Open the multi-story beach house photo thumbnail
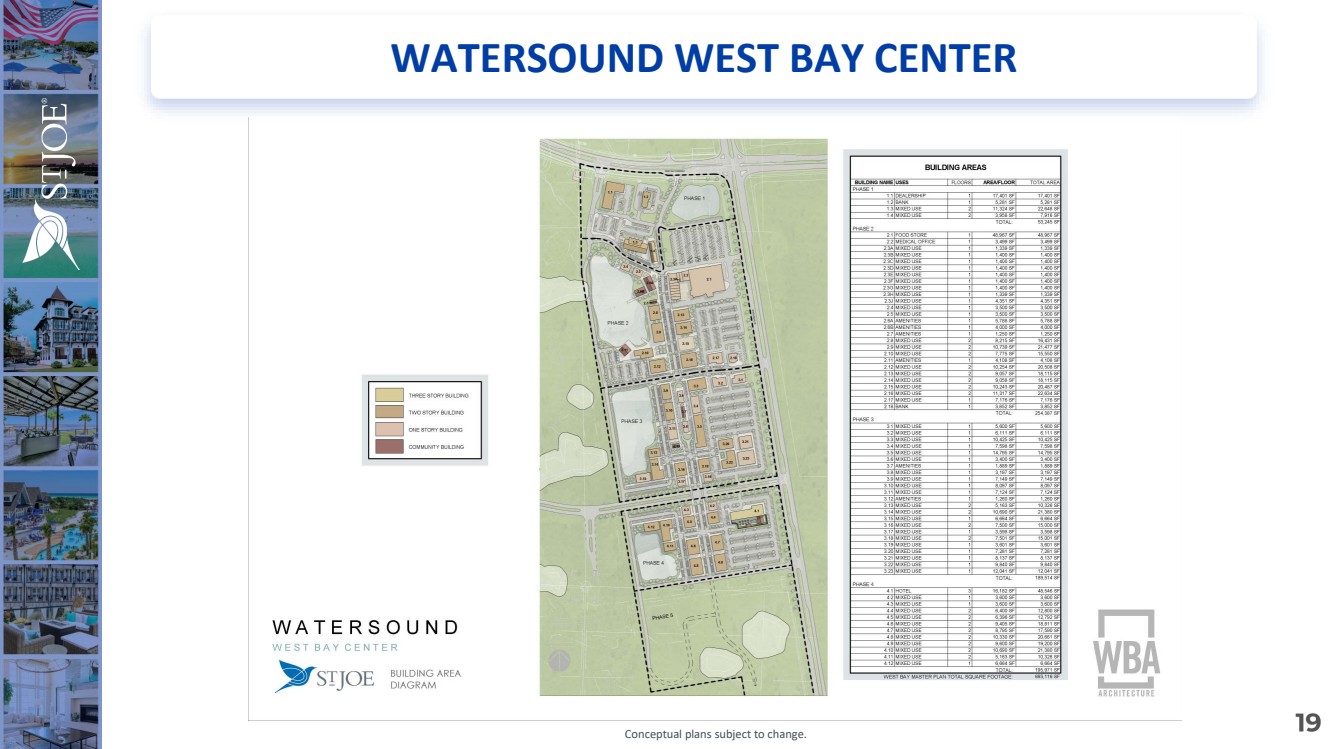This screenshot has height=749, width=1333. click(51, 326)
